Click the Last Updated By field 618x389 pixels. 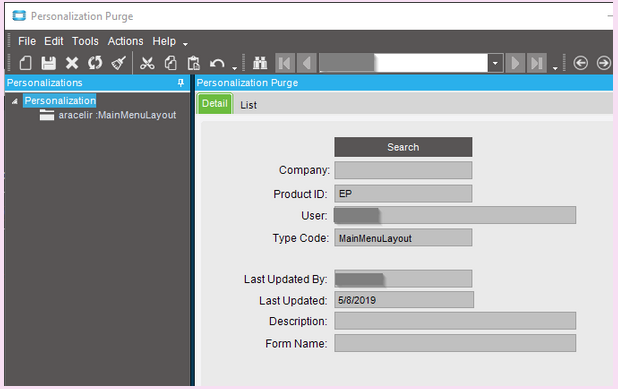coord(403,279)
